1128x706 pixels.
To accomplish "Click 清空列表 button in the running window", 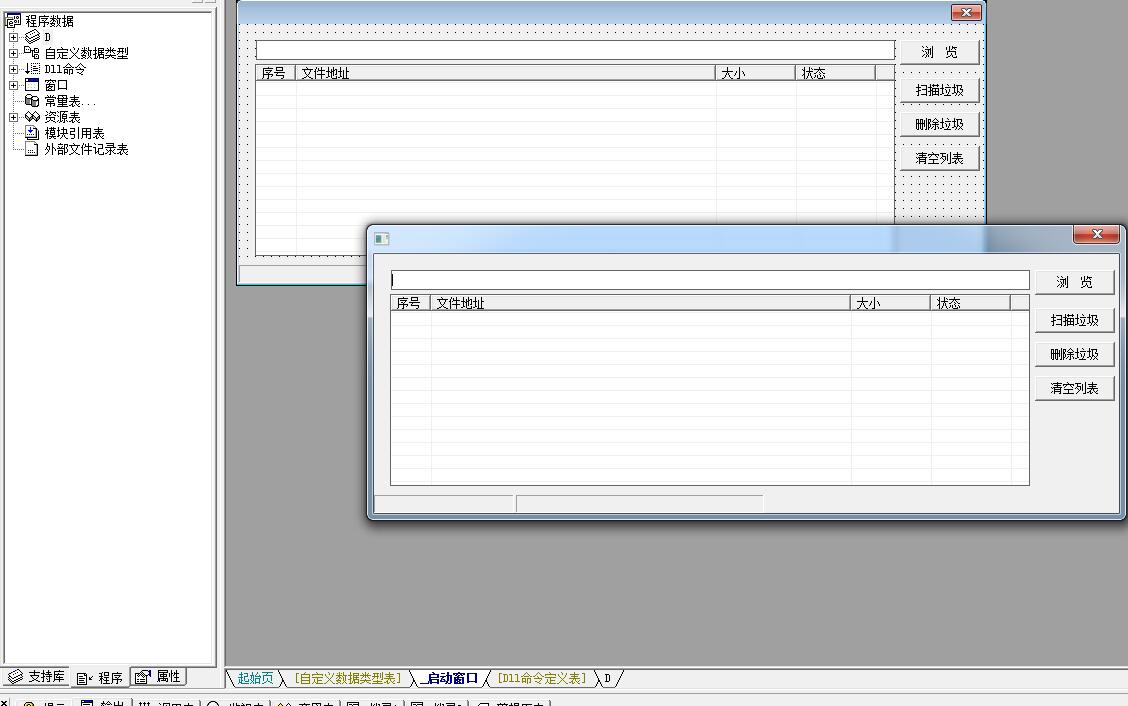I will [x=1074, y=388].
